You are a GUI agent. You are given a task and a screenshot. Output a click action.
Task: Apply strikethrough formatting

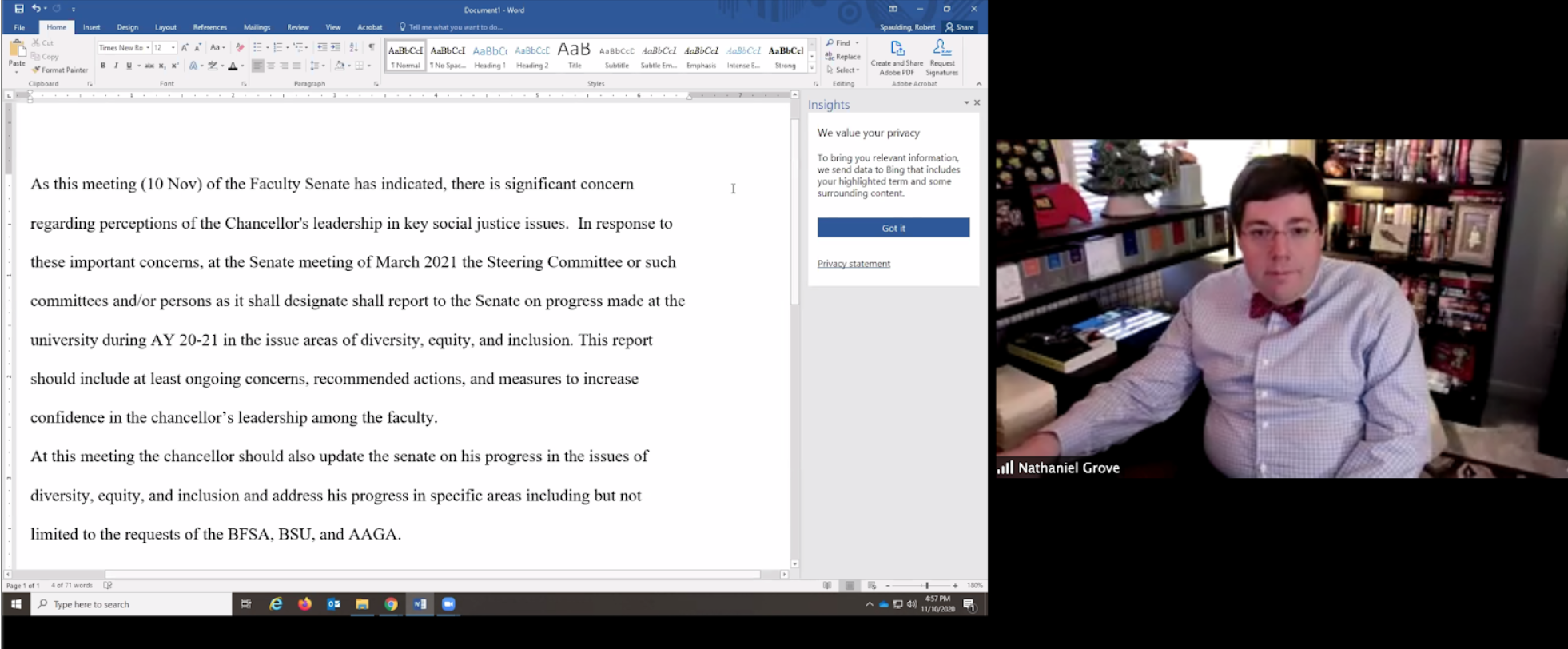[149, 66]
